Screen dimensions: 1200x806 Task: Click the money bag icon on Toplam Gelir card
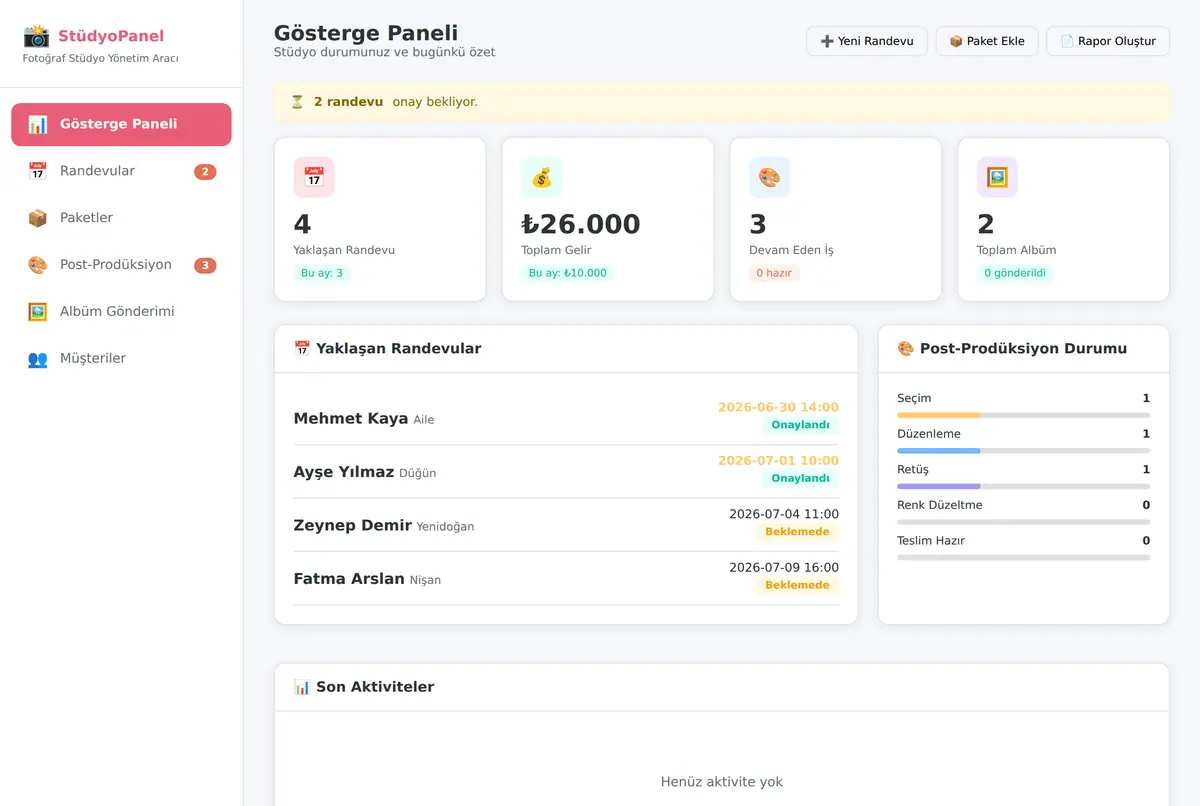[x=542, y=177]
